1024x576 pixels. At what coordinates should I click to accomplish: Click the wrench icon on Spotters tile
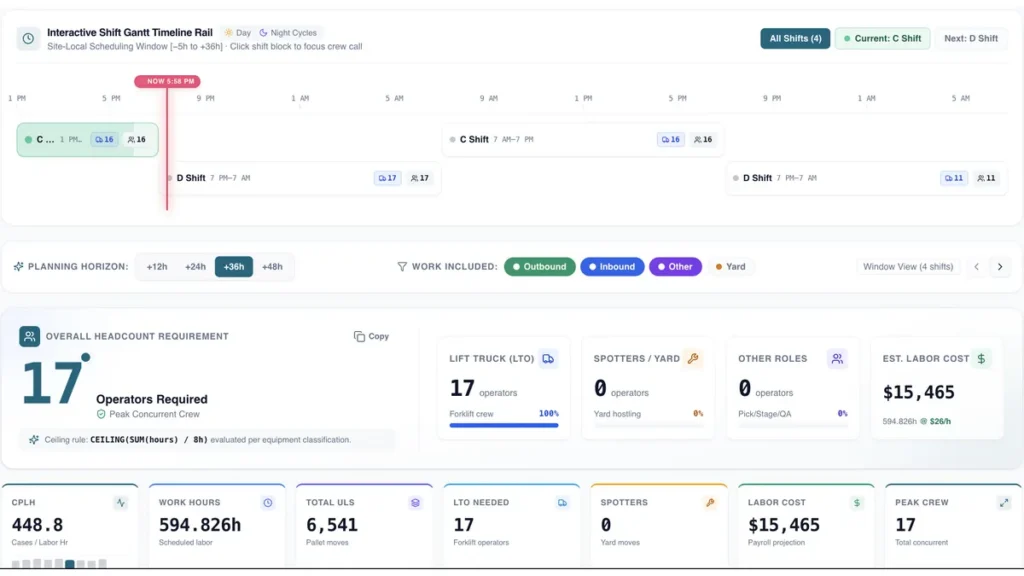tap(710, 503)
